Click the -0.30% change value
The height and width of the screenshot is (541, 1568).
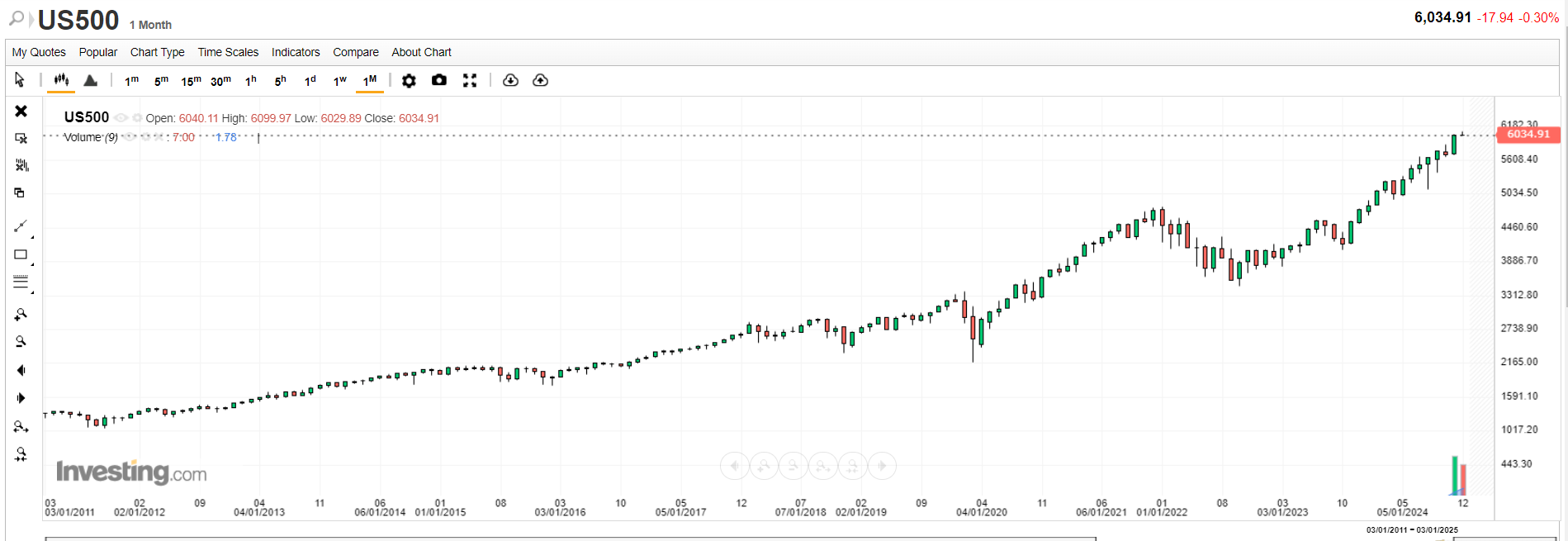coord(1539,17)
